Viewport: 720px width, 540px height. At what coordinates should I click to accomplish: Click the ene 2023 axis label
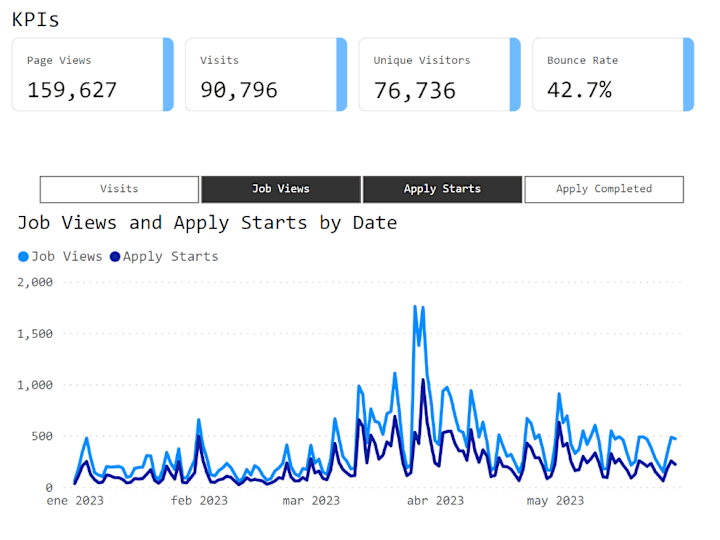(x=75, y=501)
